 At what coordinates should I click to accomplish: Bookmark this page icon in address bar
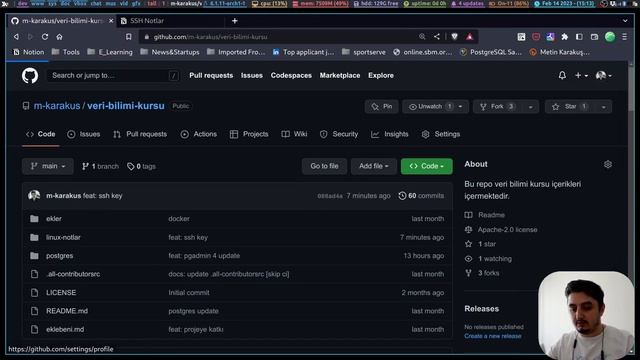click(x=129, y=37)
